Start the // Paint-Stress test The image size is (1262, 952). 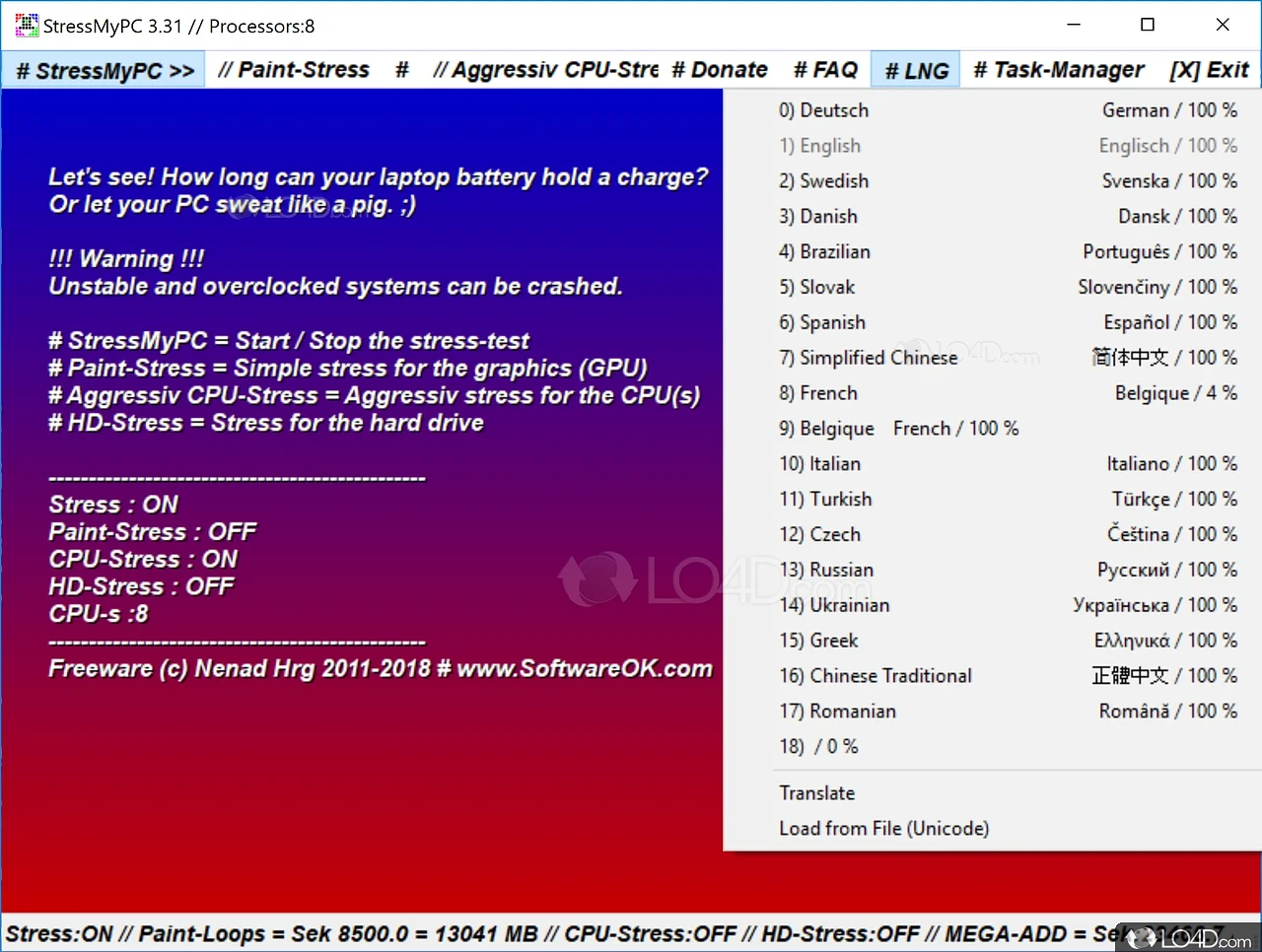(293, 70)
